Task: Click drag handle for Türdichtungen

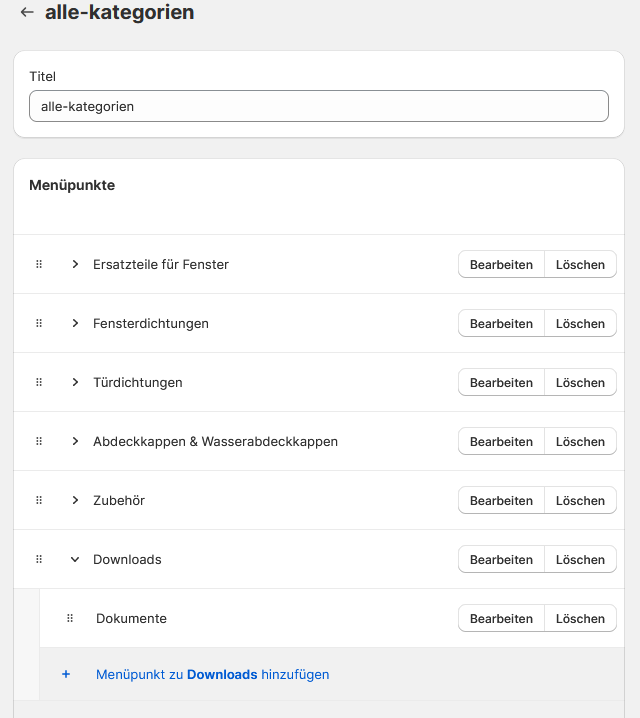Action: coord(39,383)
